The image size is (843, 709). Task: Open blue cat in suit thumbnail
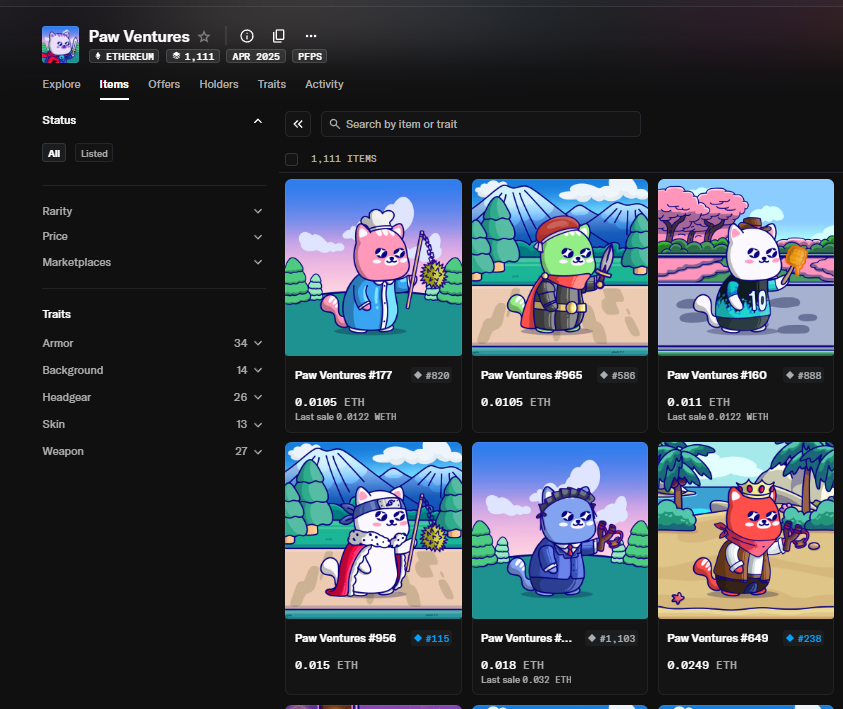560,531
